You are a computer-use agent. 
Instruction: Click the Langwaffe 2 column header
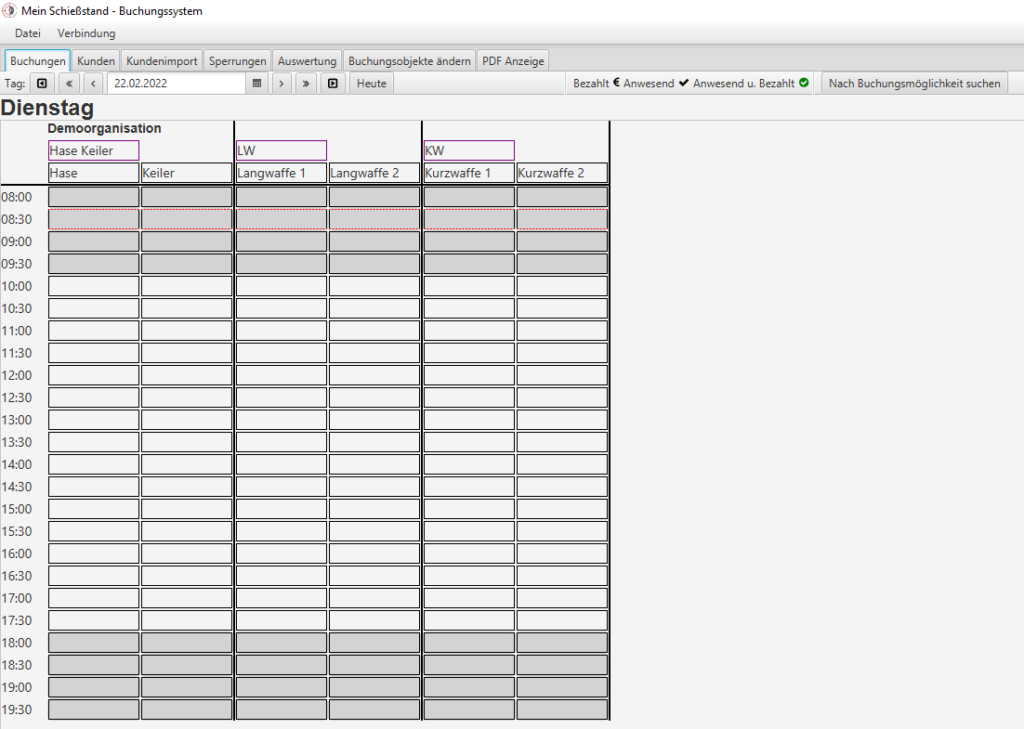[x=374, y=173]
